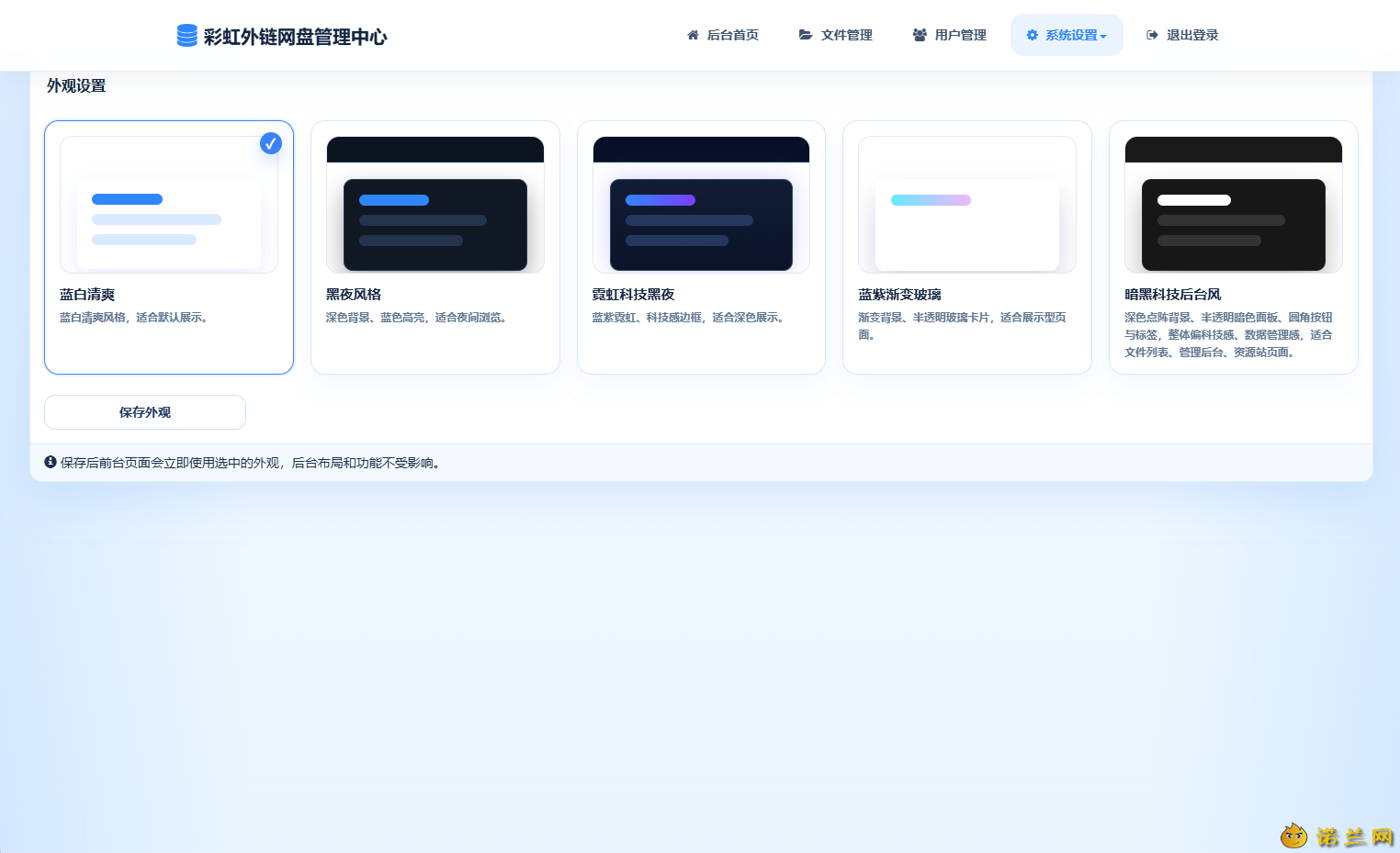1400x853 pixels.
Task: Choose the 暗黑科技后台风 theme preview
Action: pos(1234,205)
